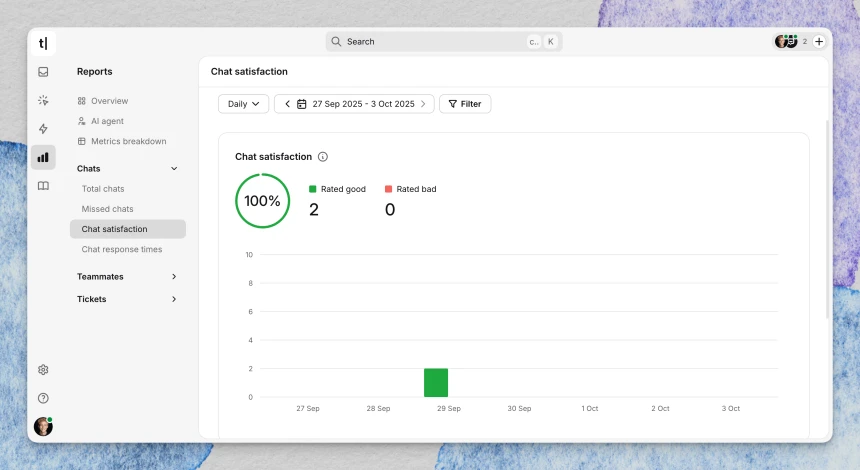Click the magnifier icon in search bar
Screen dimensions: 860x470
pyautogui.click(x=336, y=42)
